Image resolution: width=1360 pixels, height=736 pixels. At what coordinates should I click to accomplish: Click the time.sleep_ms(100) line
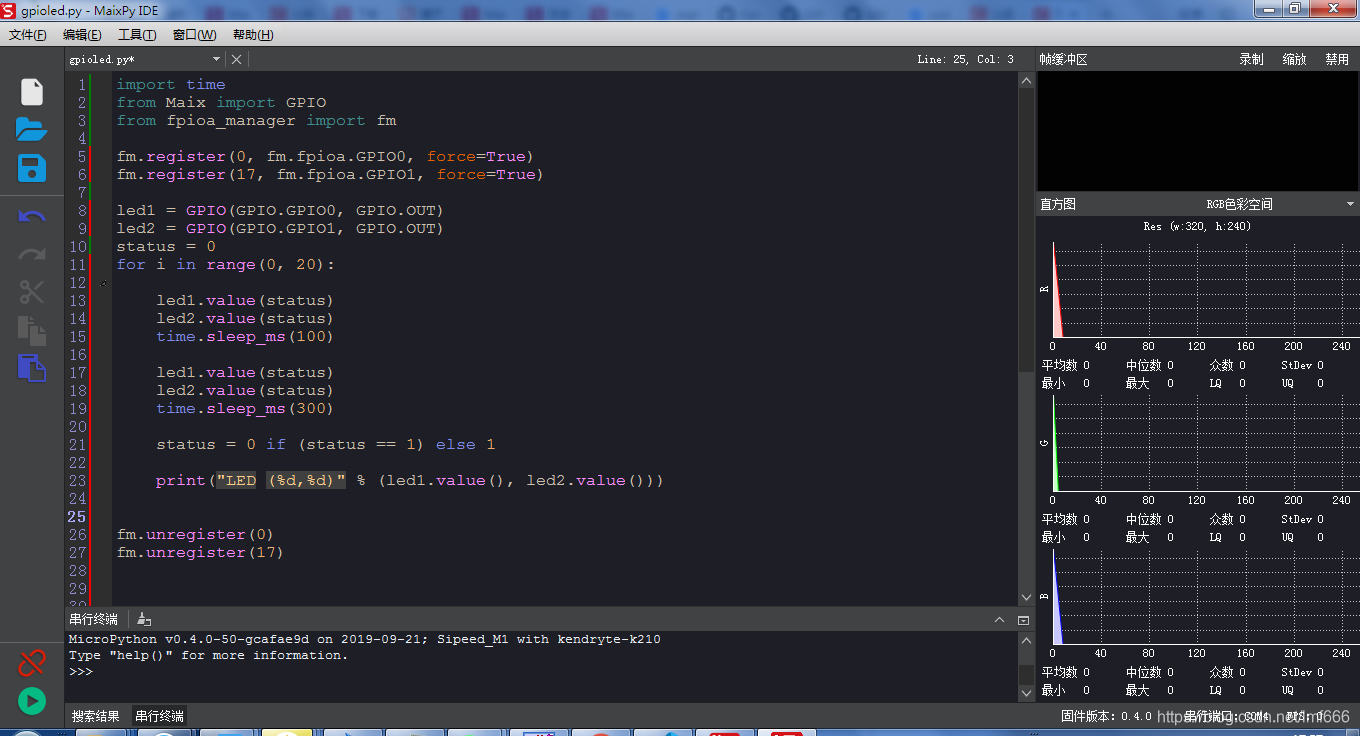point(245,337)
